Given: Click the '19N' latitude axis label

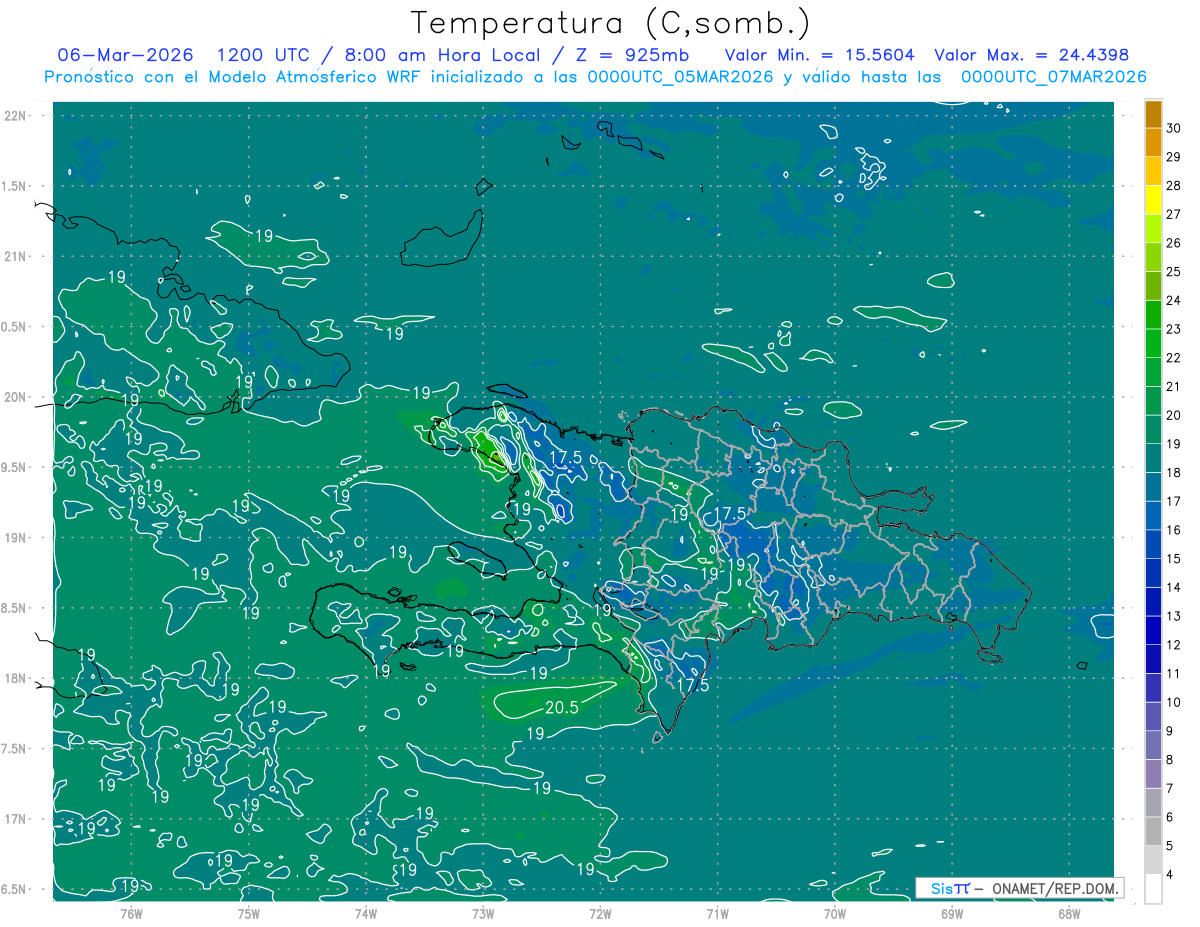Looking at the screenshot, I should pyautogui.click(x=16, y=538).
